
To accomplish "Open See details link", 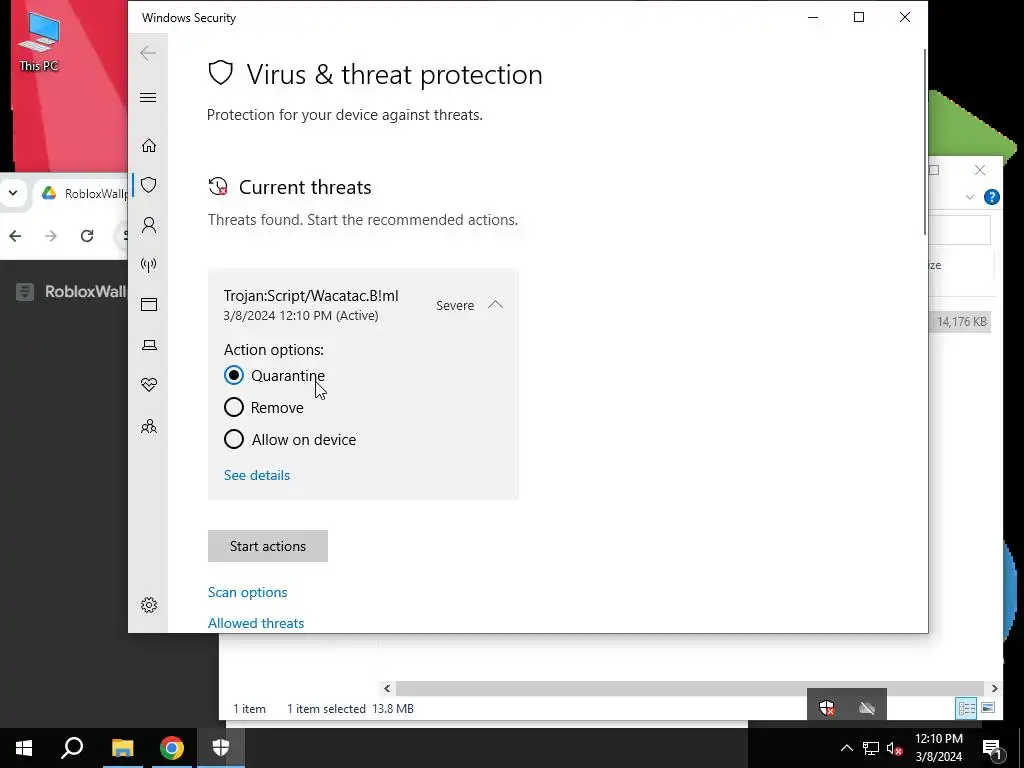I will [257, 475].
